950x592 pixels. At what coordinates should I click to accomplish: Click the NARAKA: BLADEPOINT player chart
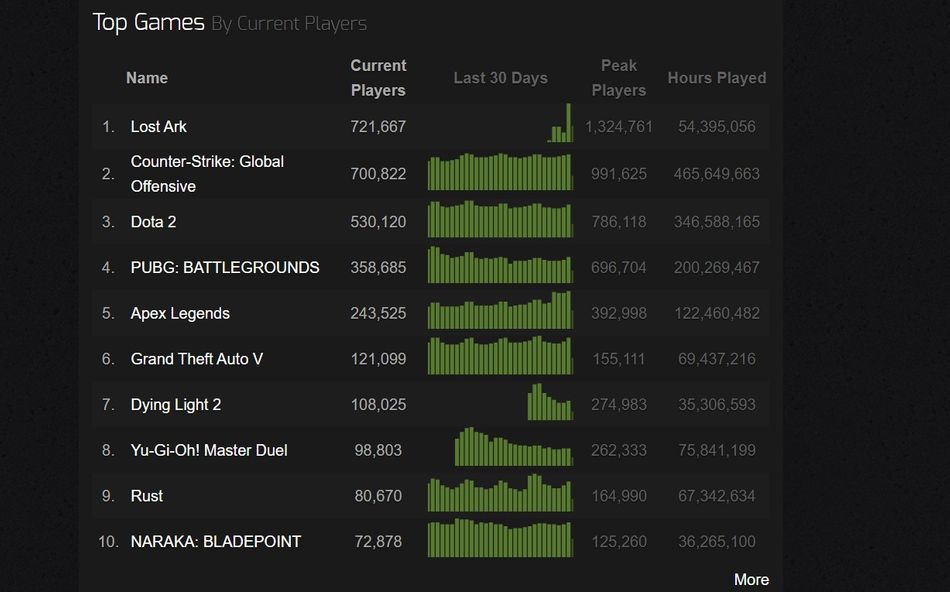point(500,538)
